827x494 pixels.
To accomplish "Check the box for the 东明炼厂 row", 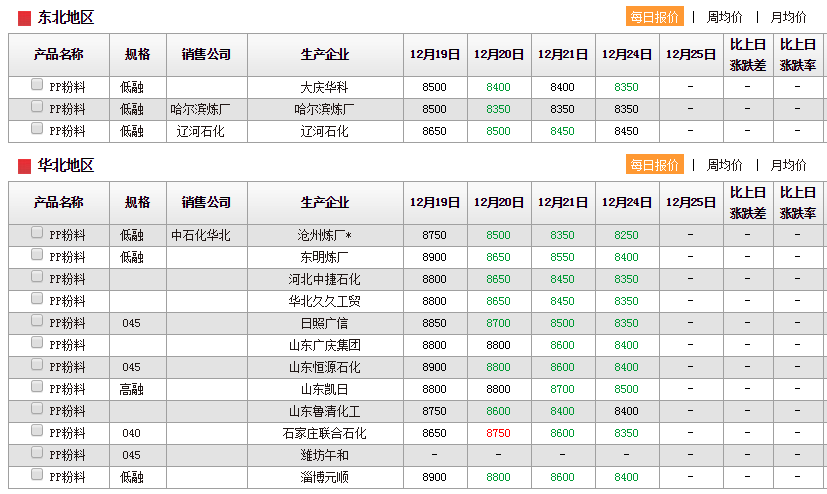I will pos(37,255).
